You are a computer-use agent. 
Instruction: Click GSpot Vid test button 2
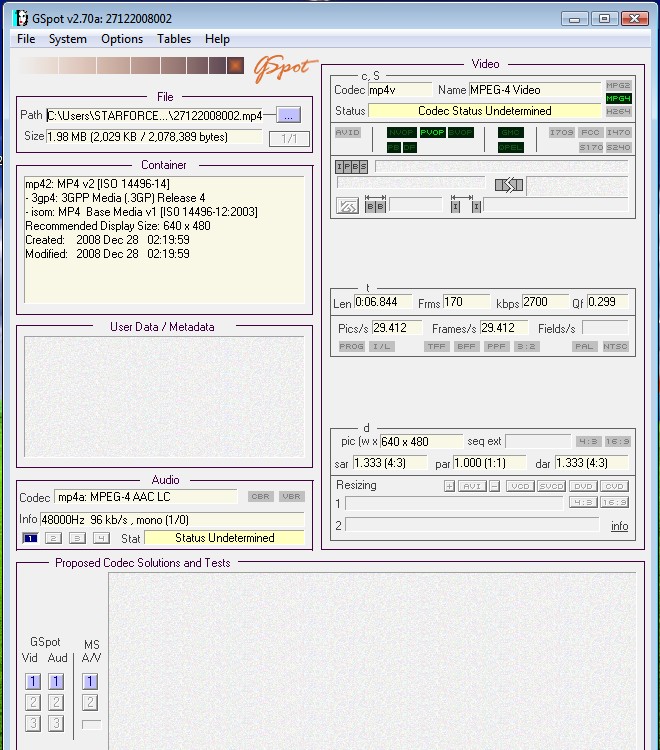coord(33,702)
